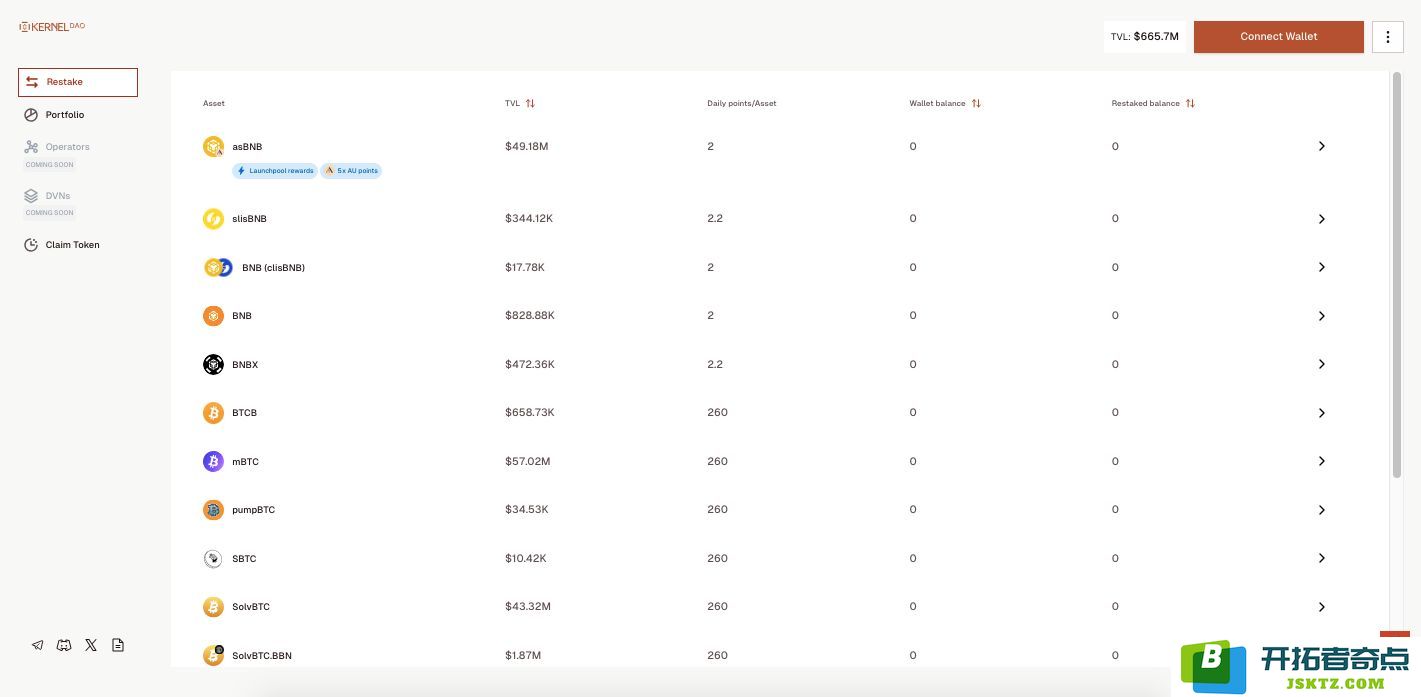The width and height of the screenshot is (1421, 697).
Task: Click the slisBNB asset name
Action: pos(249,219)
